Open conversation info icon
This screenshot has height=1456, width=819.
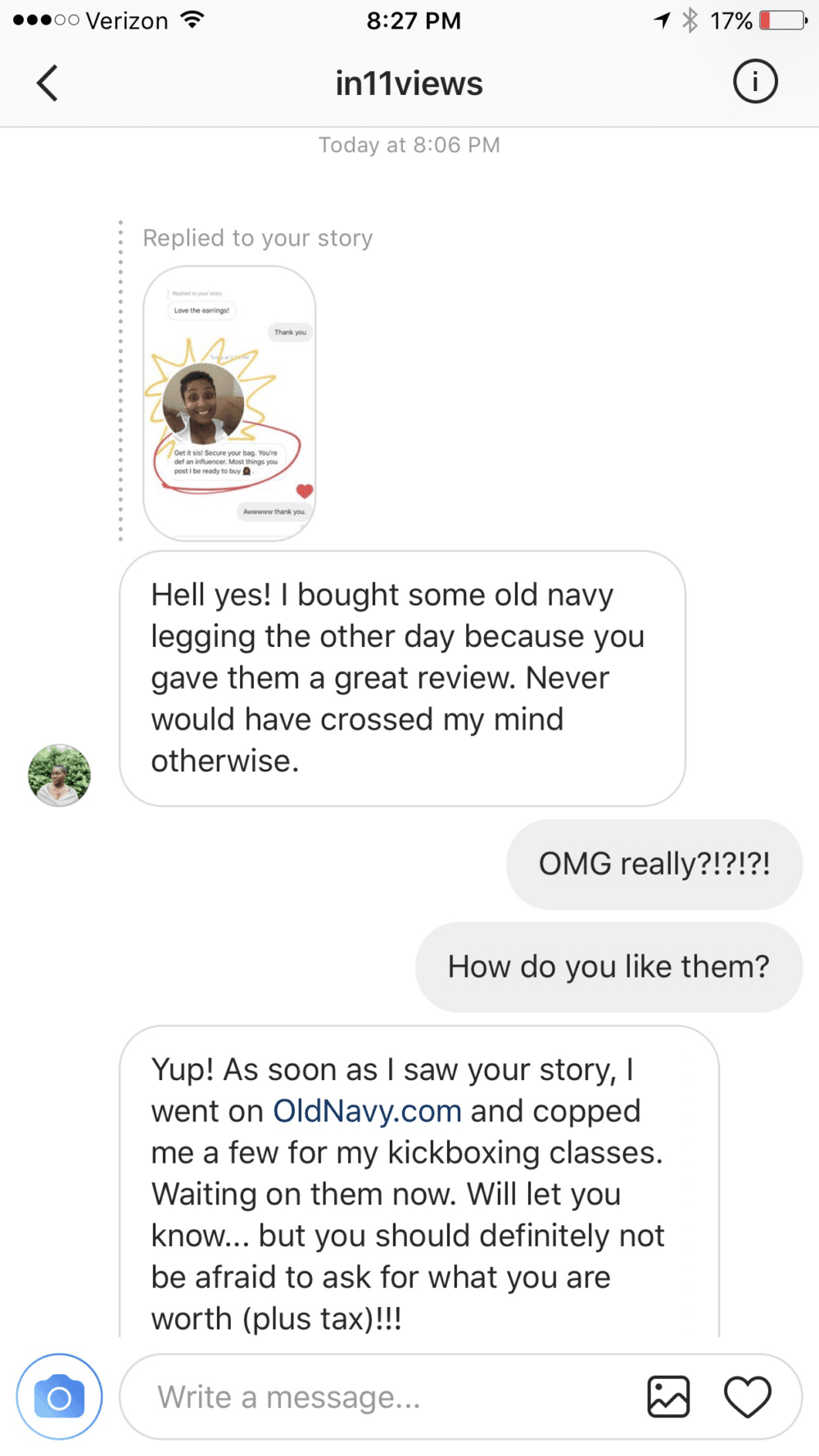point(754,82)
